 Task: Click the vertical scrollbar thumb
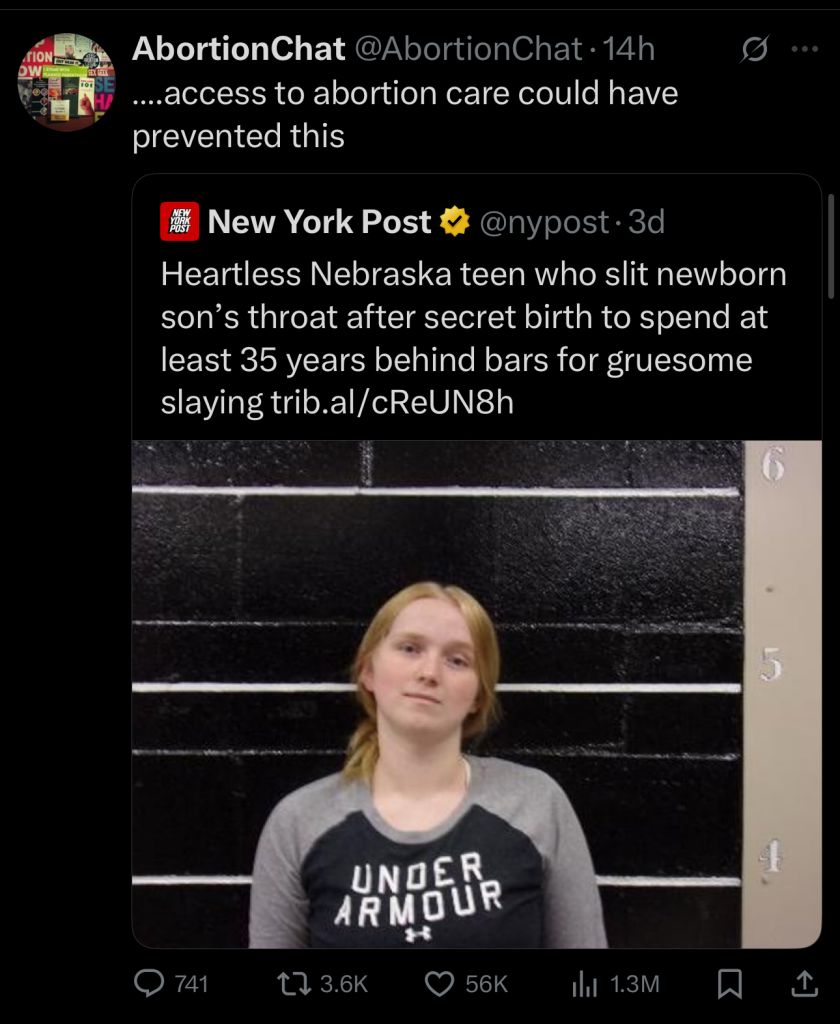click(831, 246)
